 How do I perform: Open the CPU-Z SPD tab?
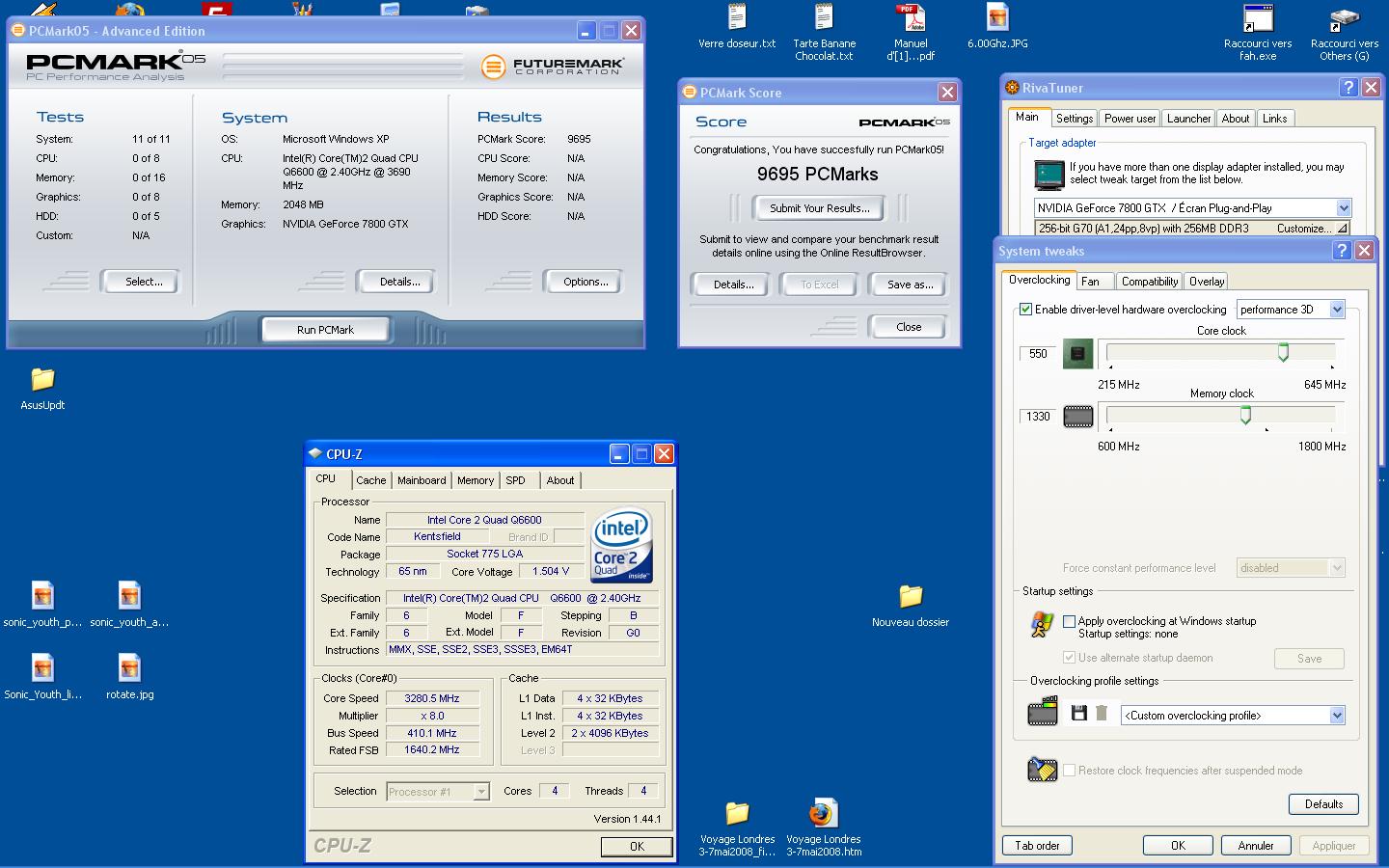click(x=516, y=480)
